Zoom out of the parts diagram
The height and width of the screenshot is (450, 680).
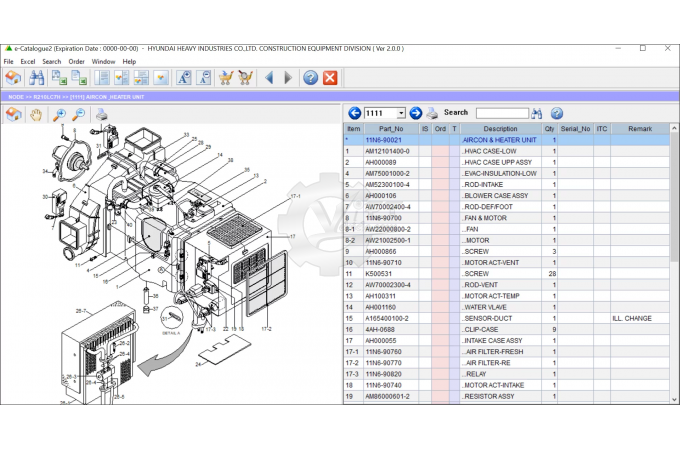pos(78,115)
